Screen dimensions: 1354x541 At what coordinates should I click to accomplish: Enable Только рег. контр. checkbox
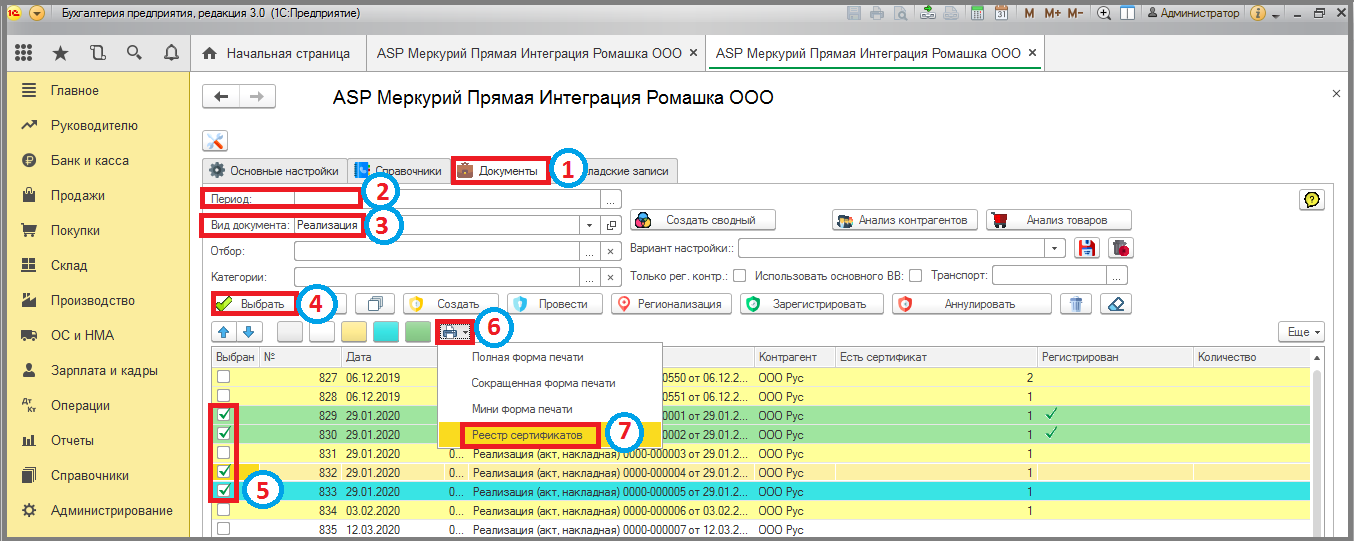740,275
